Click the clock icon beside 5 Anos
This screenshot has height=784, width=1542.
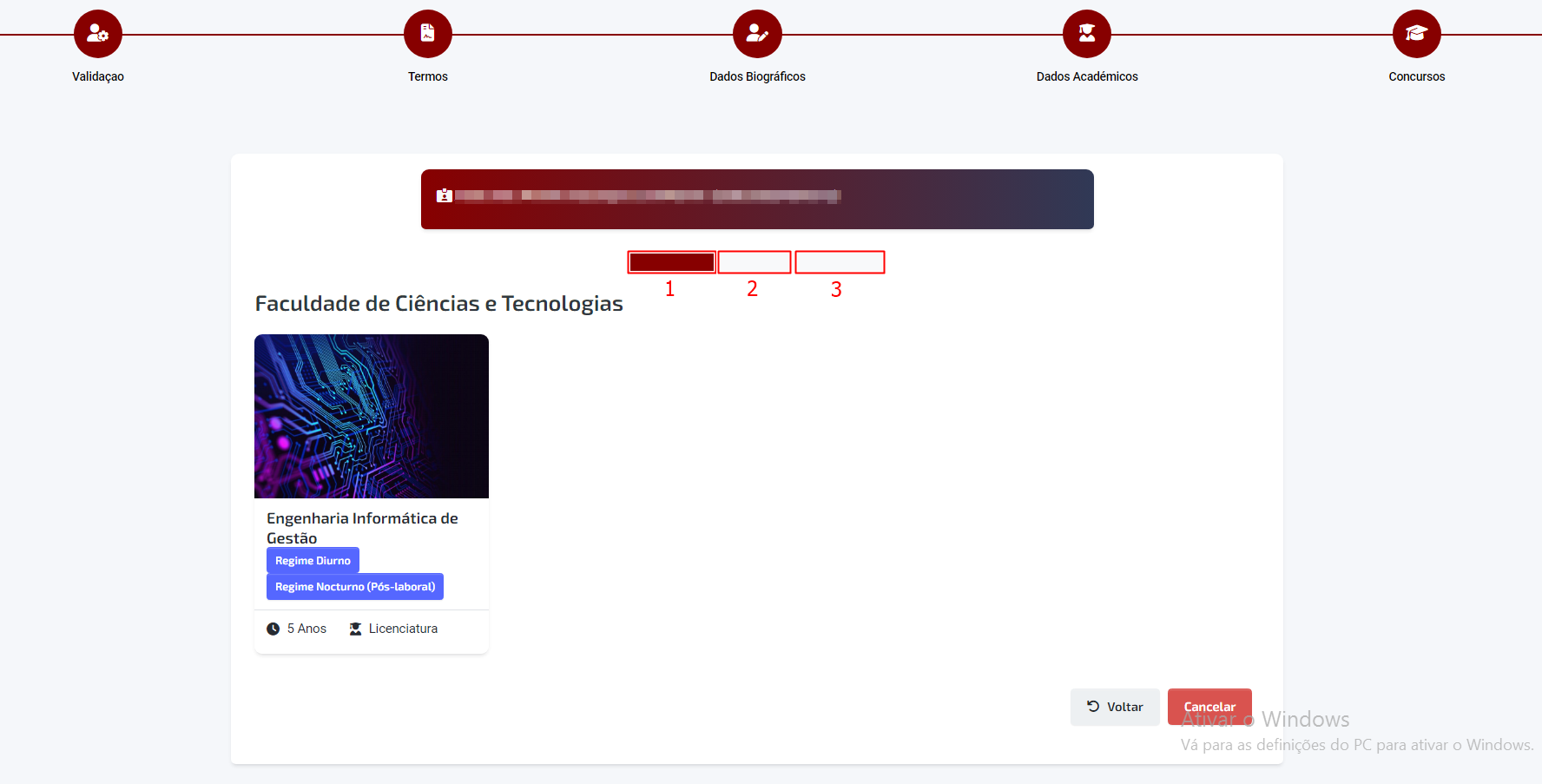pos(273,629)
